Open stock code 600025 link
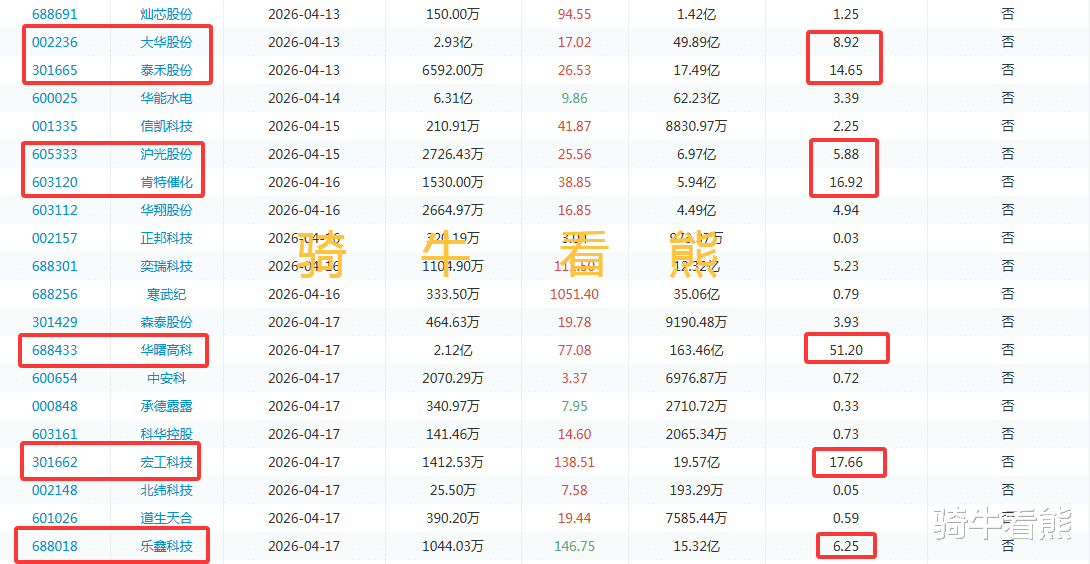This screenshot has width=1090, height=564. point(55,98)
